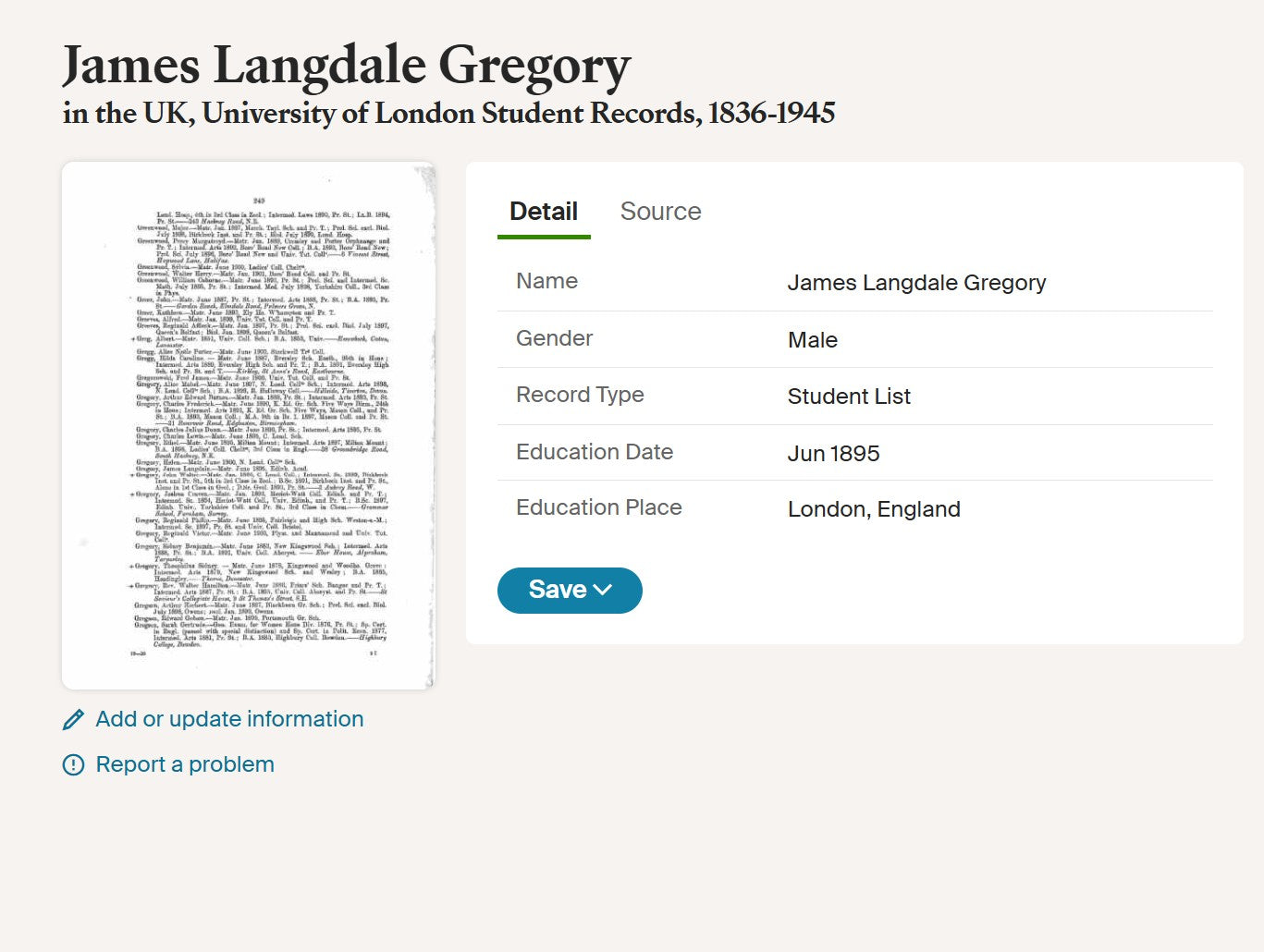Open the Add or update information link
This screenshot has height=952, width=1264.
229,719
